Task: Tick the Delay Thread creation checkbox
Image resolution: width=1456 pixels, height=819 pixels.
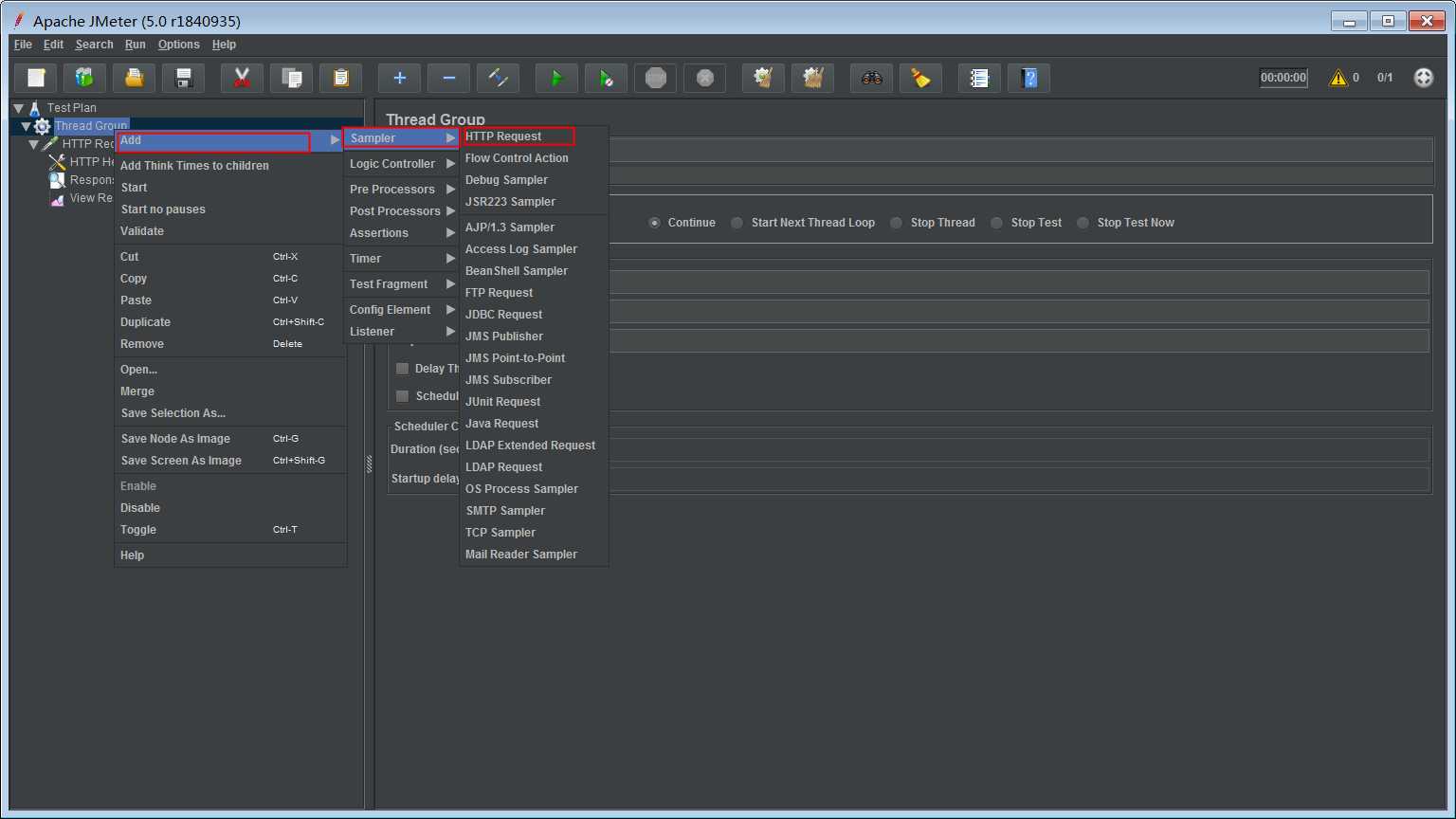Action: tap(402, 369)
